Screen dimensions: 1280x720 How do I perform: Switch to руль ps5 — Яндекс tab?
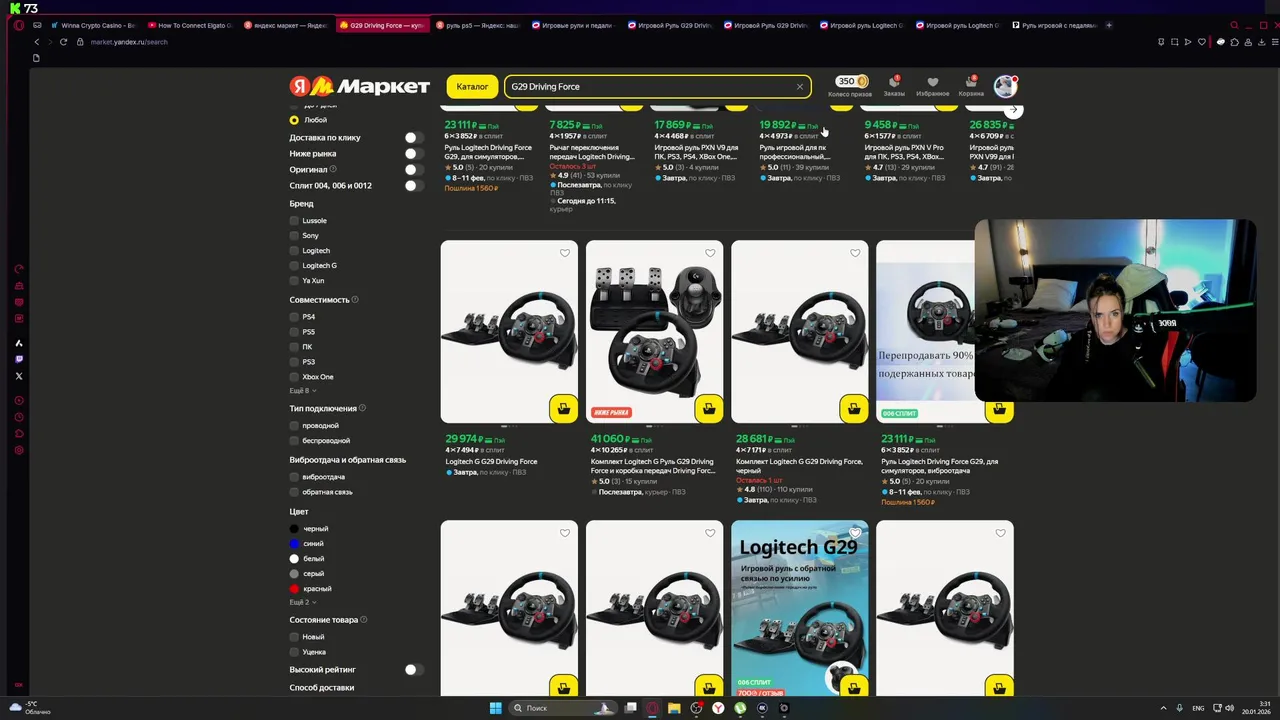click(478, 25)
